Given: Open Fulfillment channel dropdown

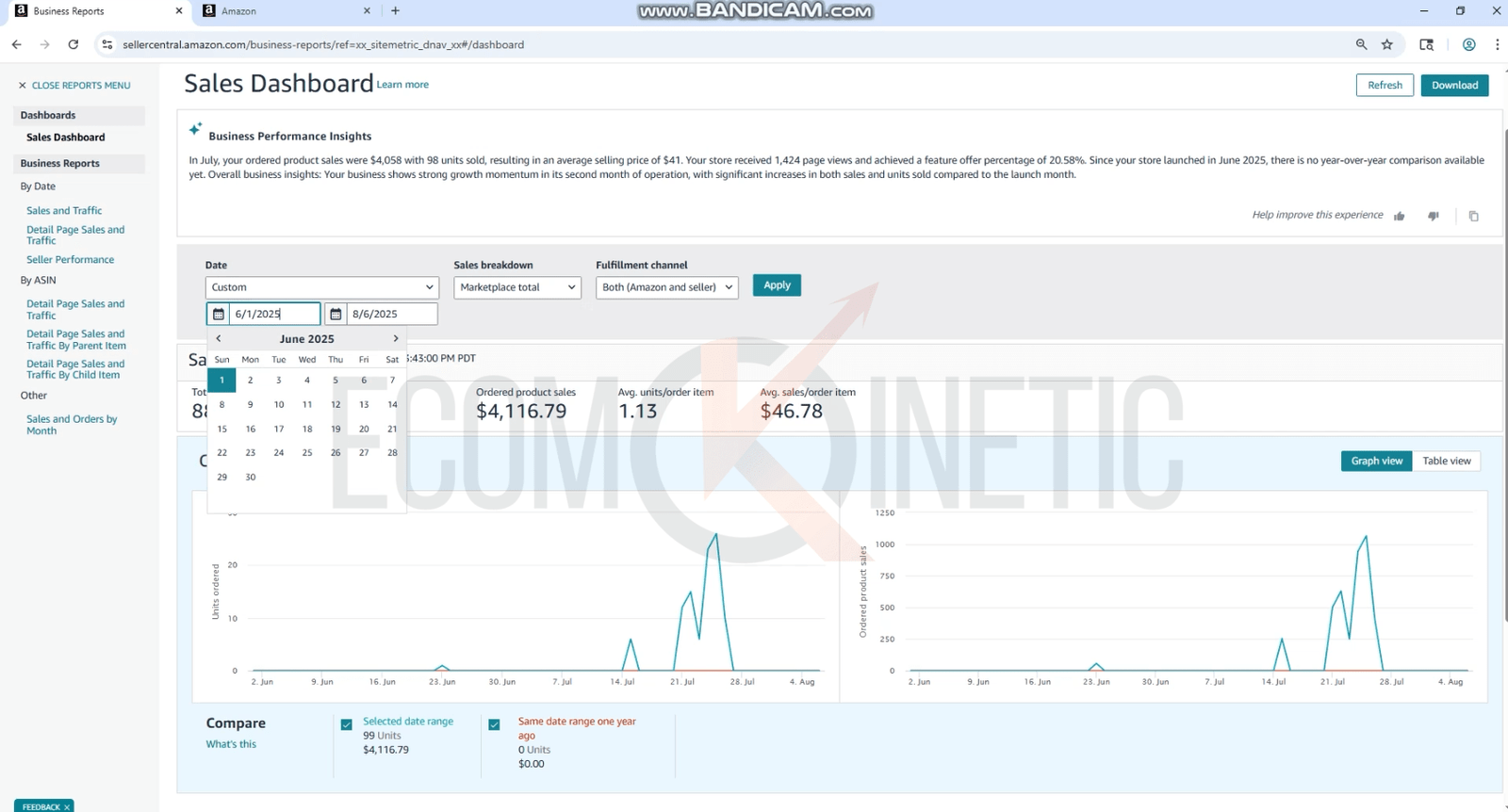Looking at the screenshot, I should pyautogui.click(x=667, y=287).
